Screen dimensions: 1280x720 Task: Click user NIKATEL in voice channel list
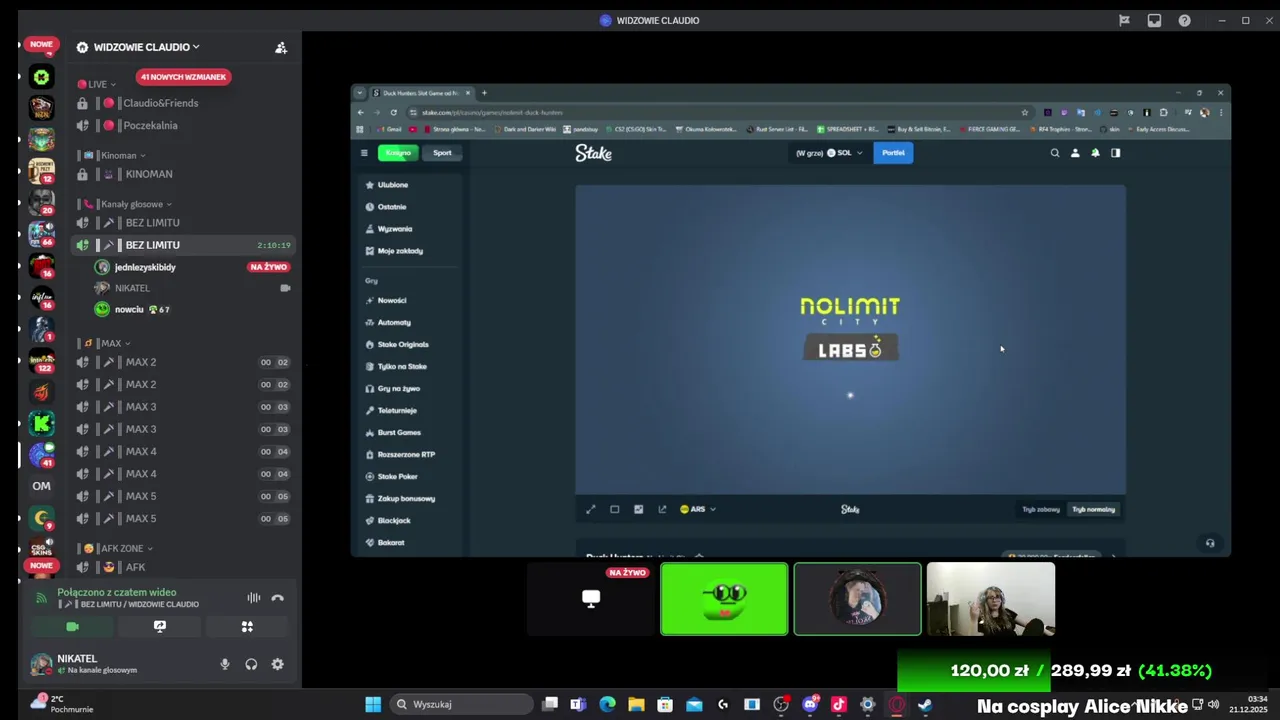tap(132, 288)
